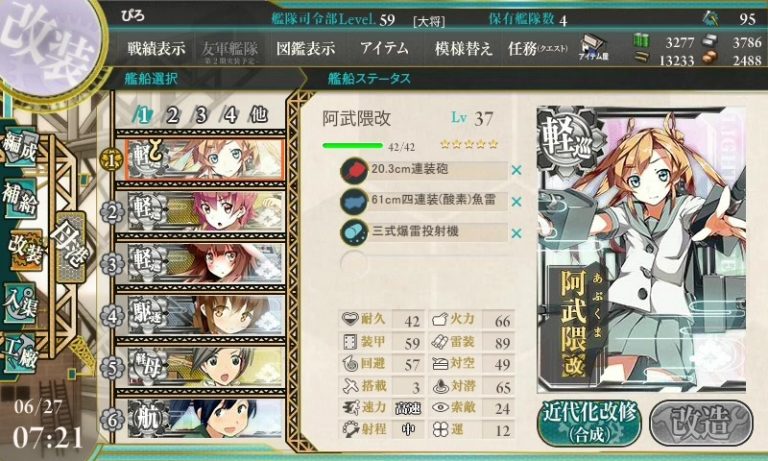Open the 入渠 (docking) side icon
Viewport: 768px width, 461px height.
pos(20,303)
